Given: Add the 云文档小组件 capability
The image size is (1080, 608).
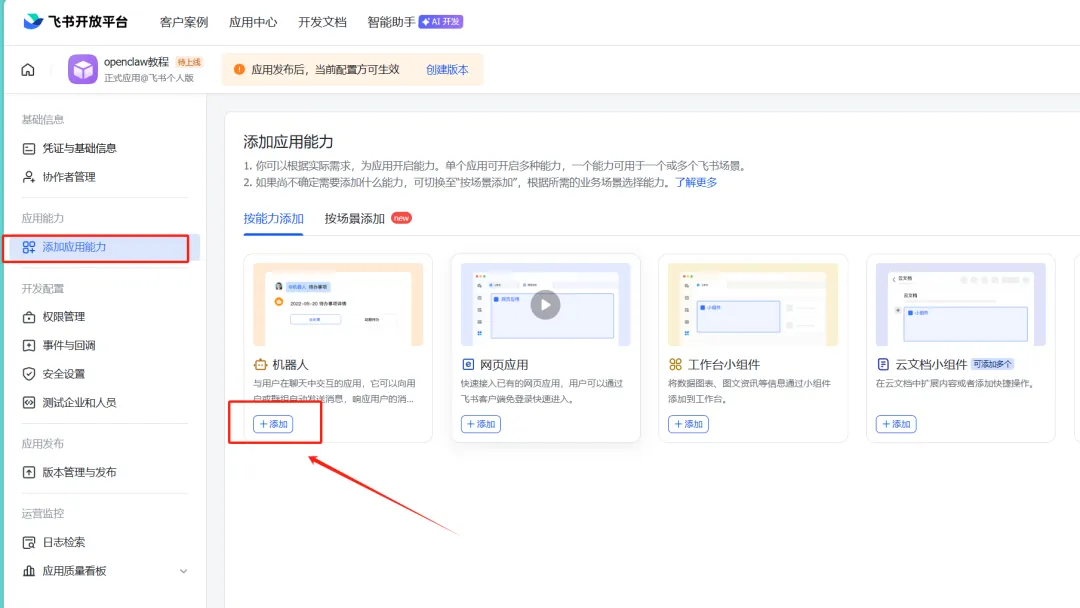Looking at the screenshot, I should click(896, 424).
